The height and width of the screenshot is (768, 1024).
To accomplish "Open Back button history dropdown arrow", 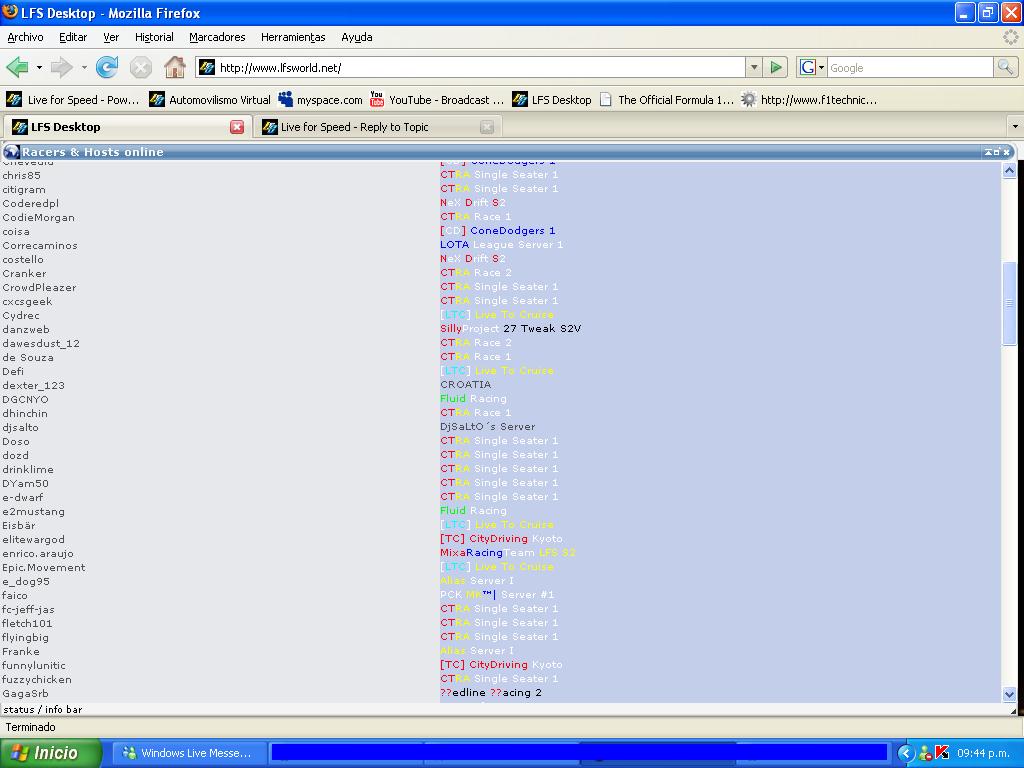I will [39, 67].
